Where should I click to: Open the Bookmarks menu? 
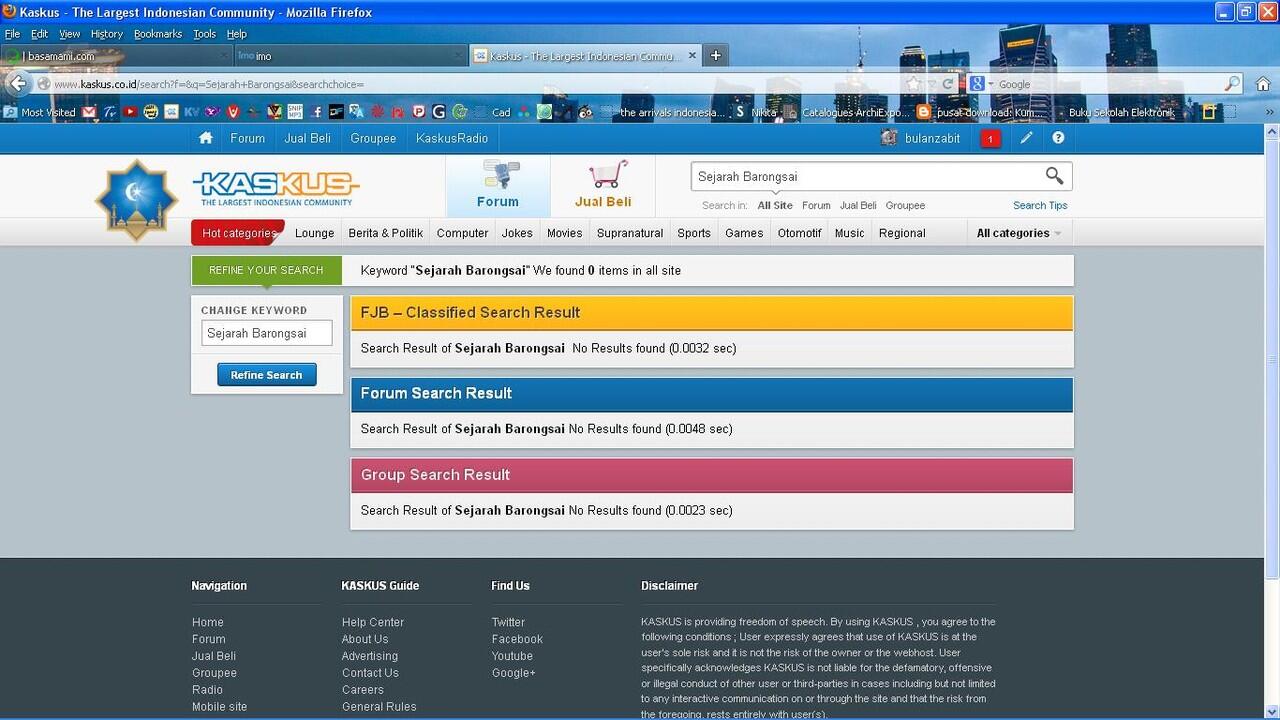click(x=158, y=34)
